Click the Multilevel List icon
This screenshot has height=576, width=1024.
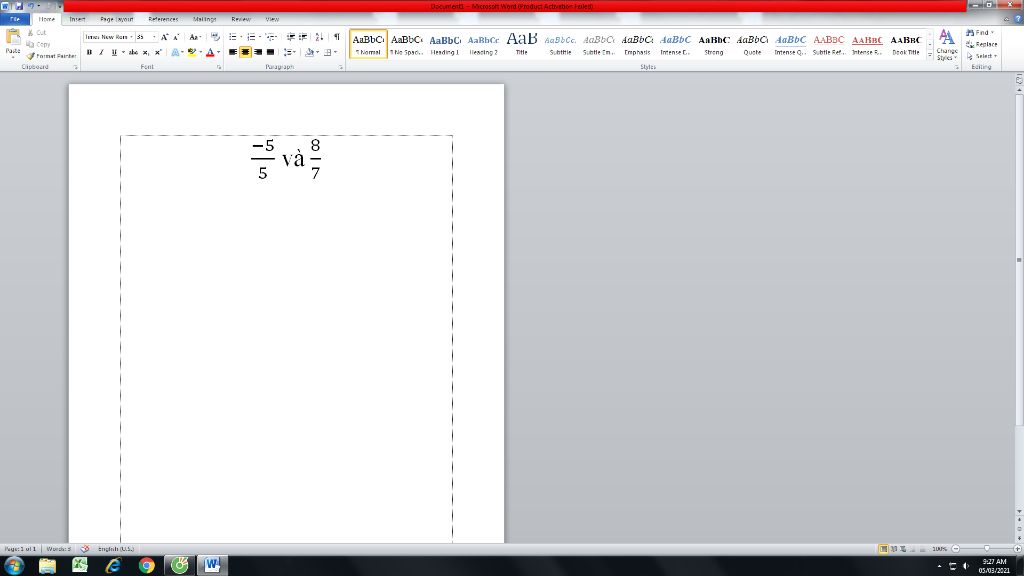(x=270, y=37)
